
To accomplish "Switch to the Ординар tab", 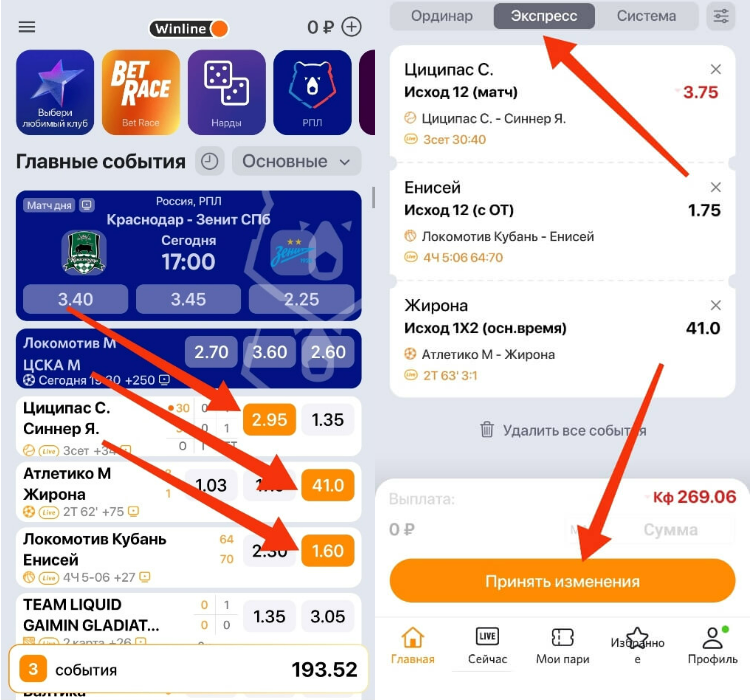I will coord(441,16).
